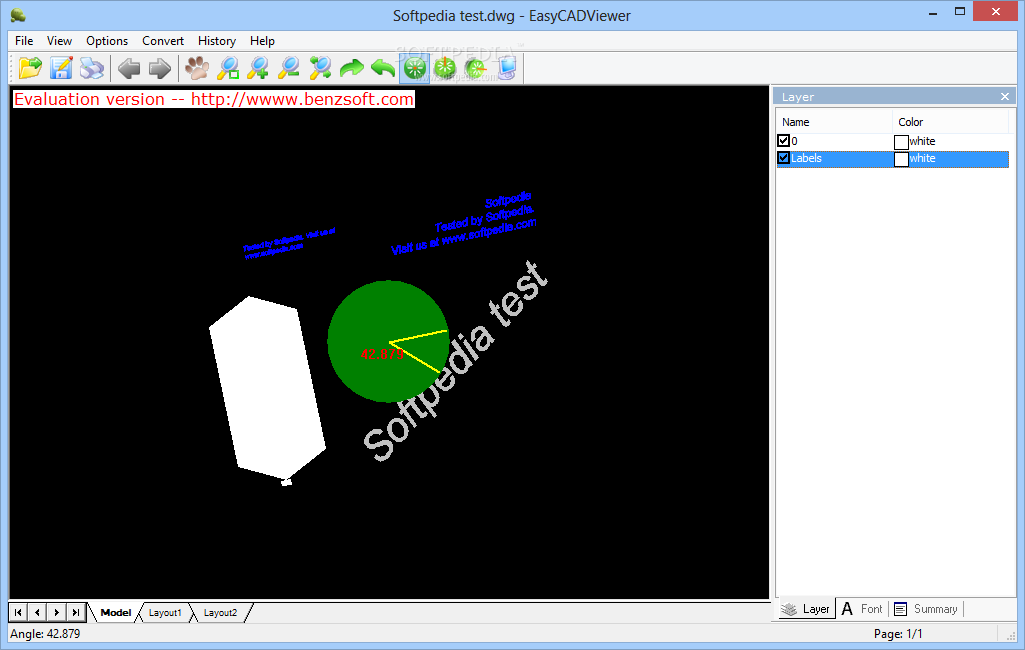The image size is (1025, 650).
Task: Jump to first layout tab button
Action: pyautogui.click(x=18, y=613)
